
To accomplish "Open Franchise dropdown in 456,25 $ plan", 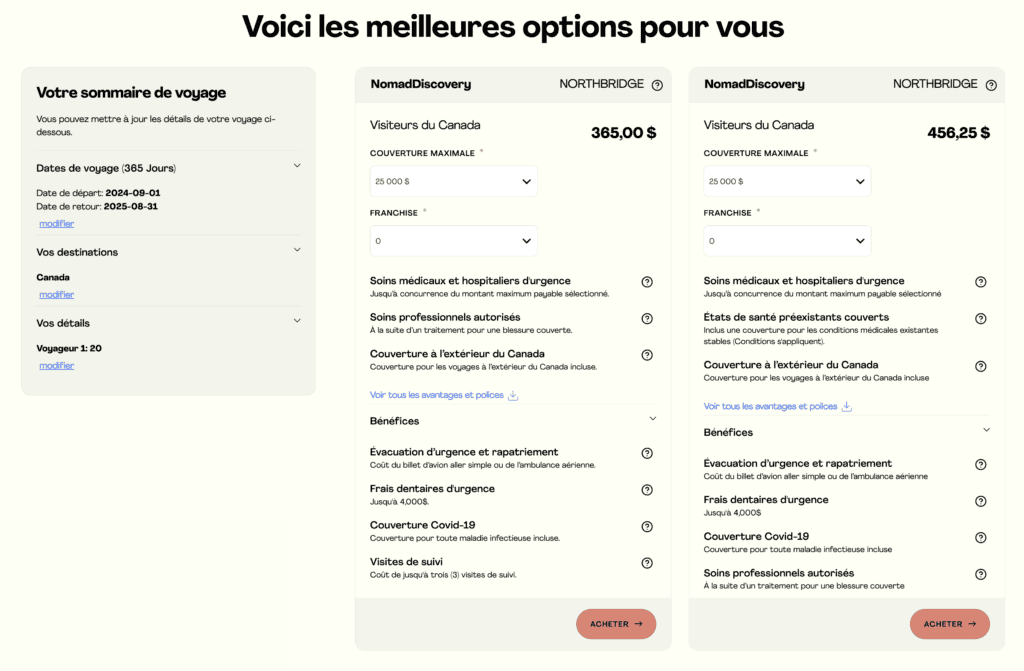I will coord(787,241).
